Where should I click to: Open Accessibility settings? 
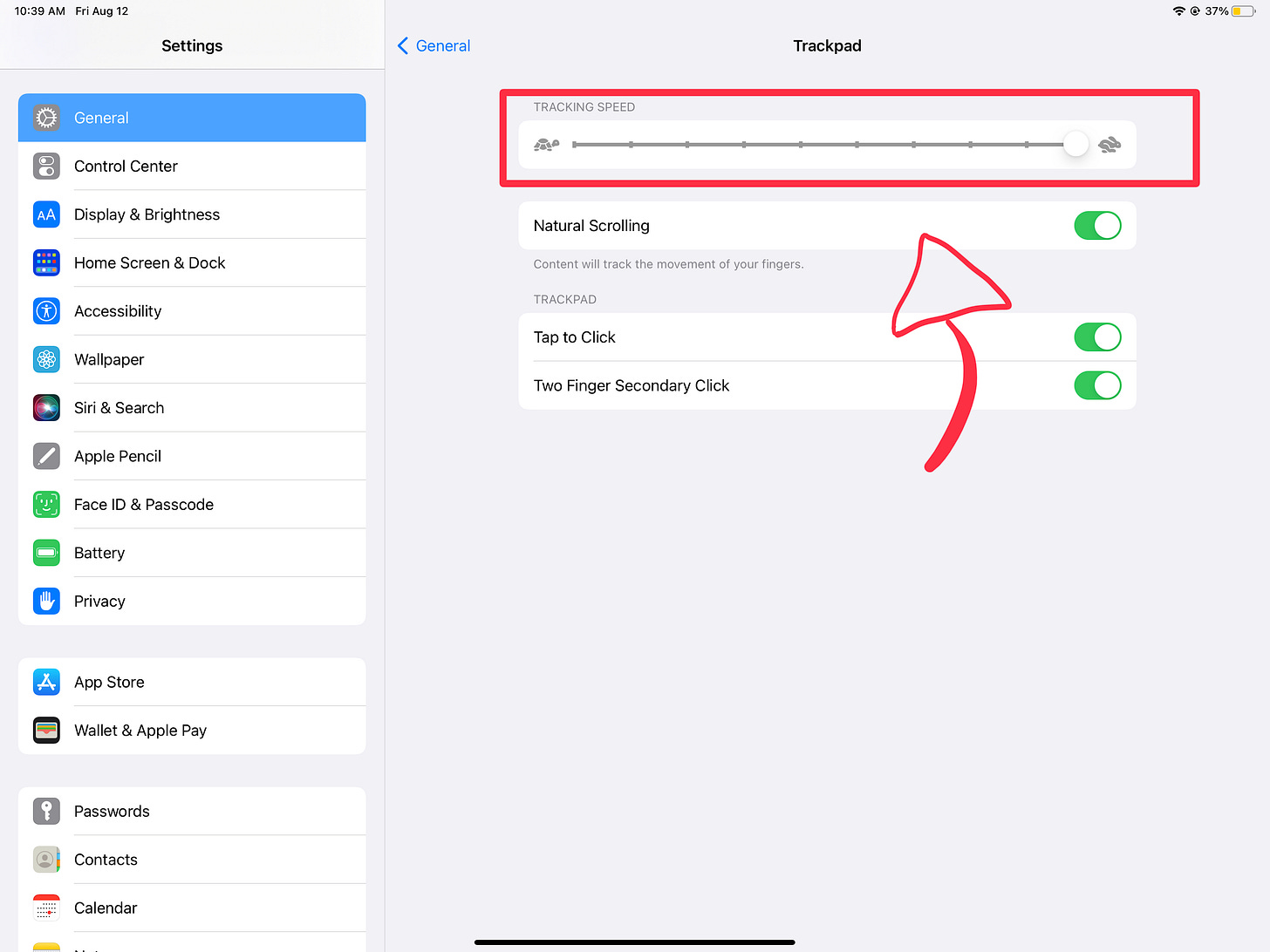pyautogui.click(x=192, y=311)
